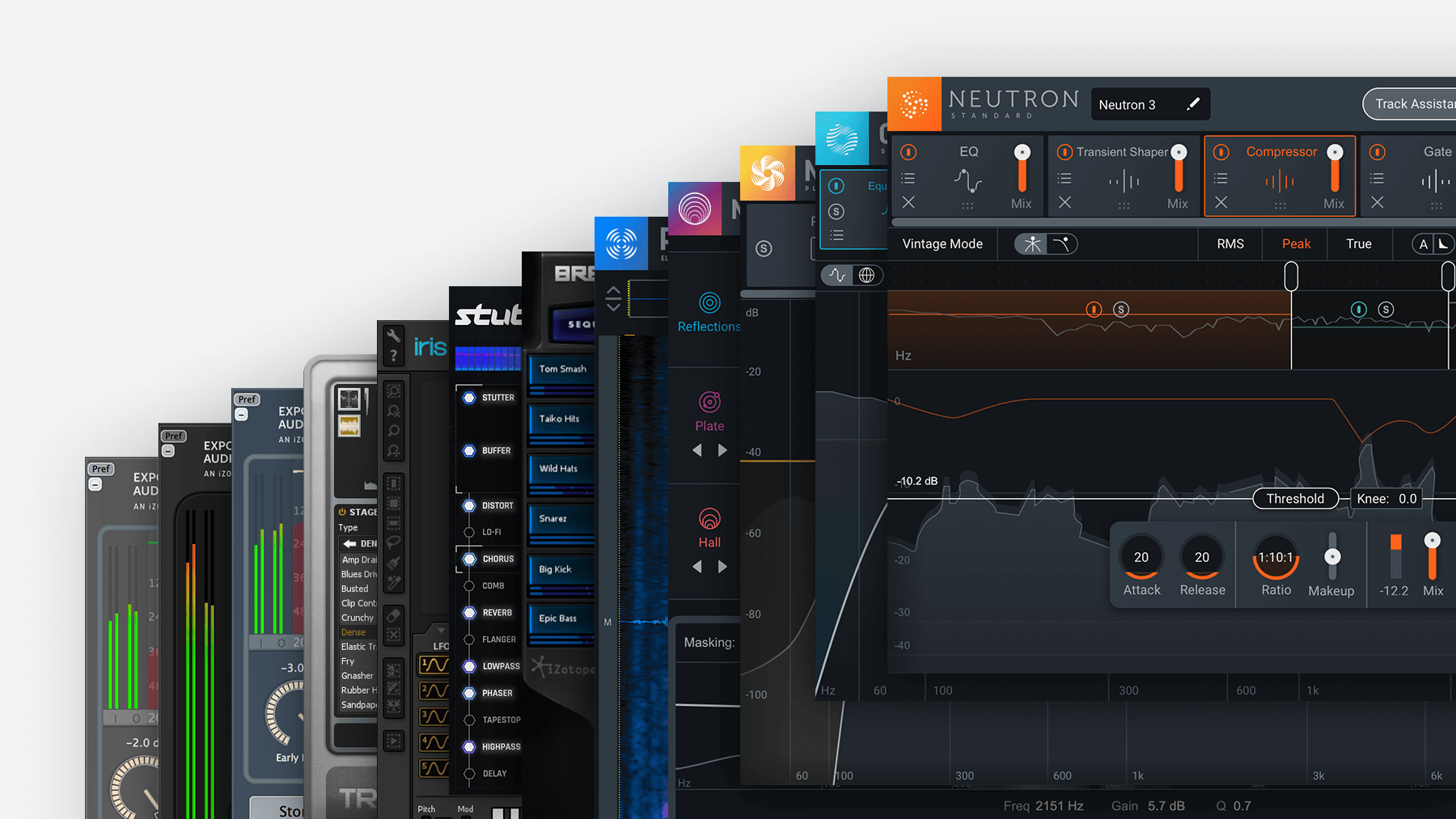This screenshot has height=819, width=1456.
Task: Select Peak detection mode
Action: (1296, 243)
